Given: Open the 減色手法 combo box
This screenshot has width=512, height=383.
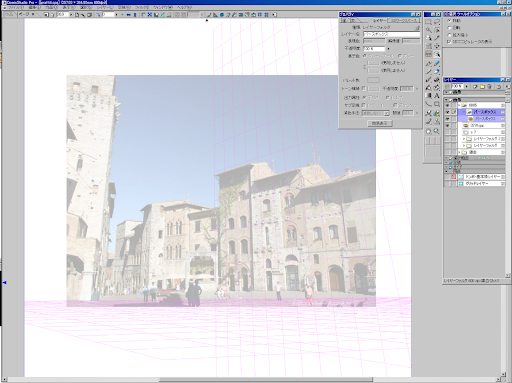Looking at the screenshot, I should [376, 113].
